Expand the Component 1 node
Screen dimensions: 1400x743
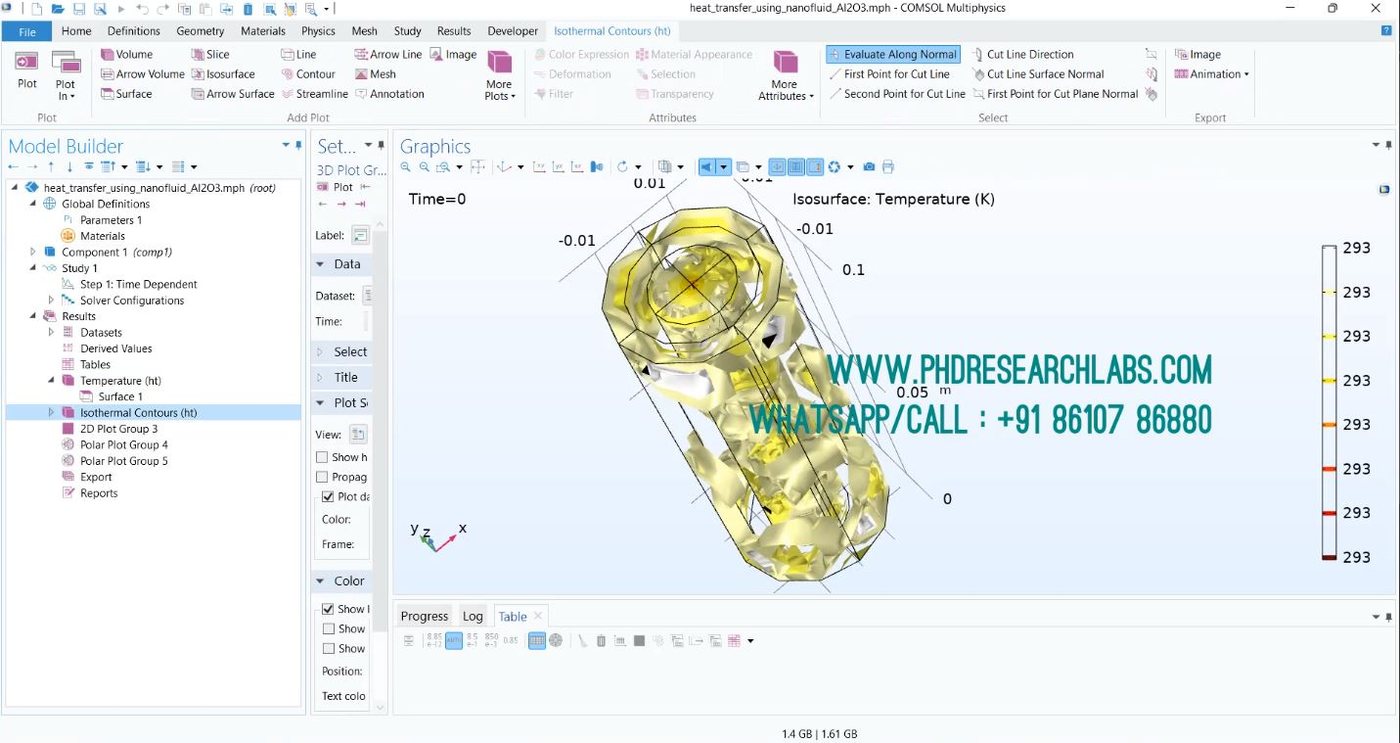point(33,252)
